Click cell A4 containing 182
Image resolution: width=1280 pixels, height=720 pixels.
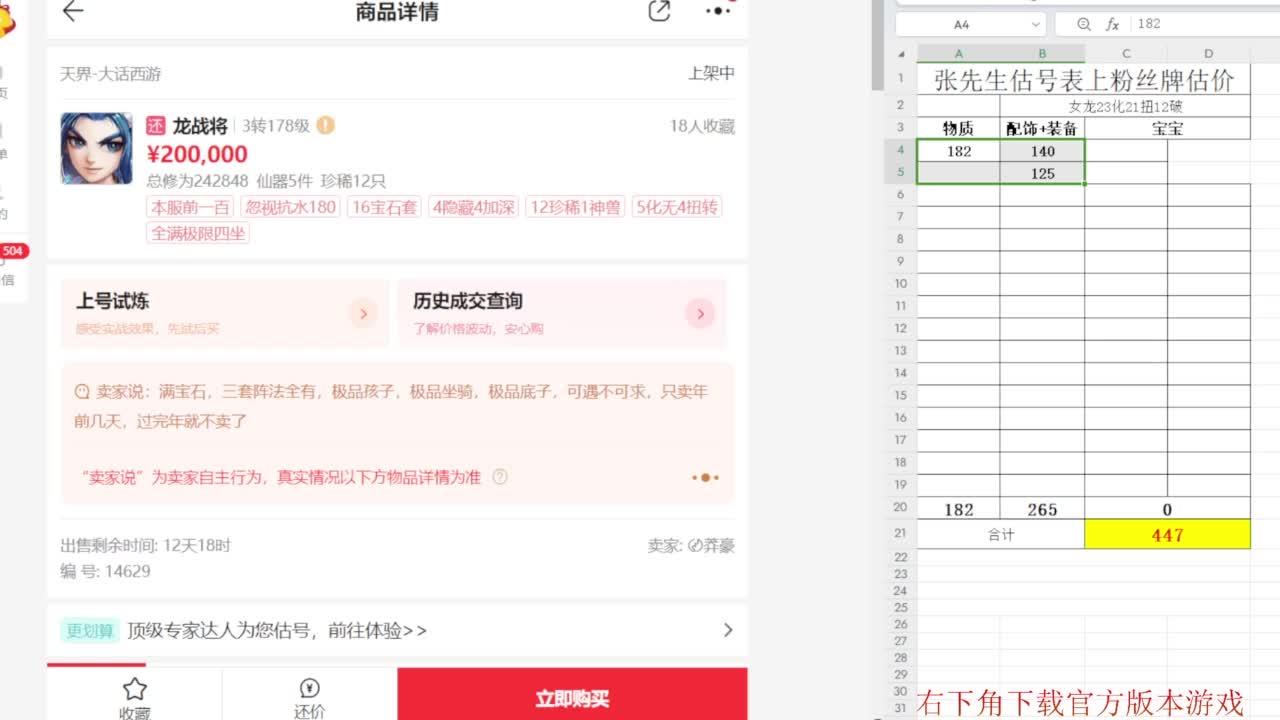tap(958, 151)
